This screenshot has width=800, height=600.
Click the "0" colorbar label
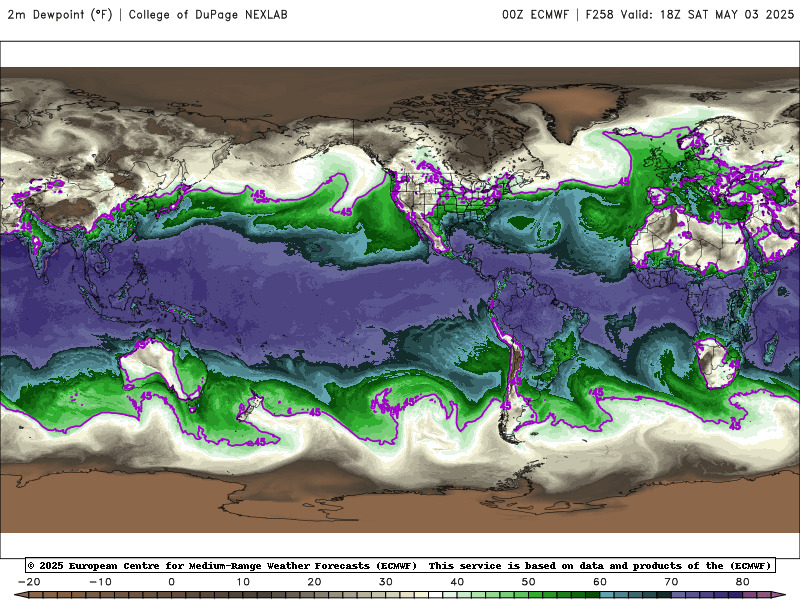coord(171,582)
